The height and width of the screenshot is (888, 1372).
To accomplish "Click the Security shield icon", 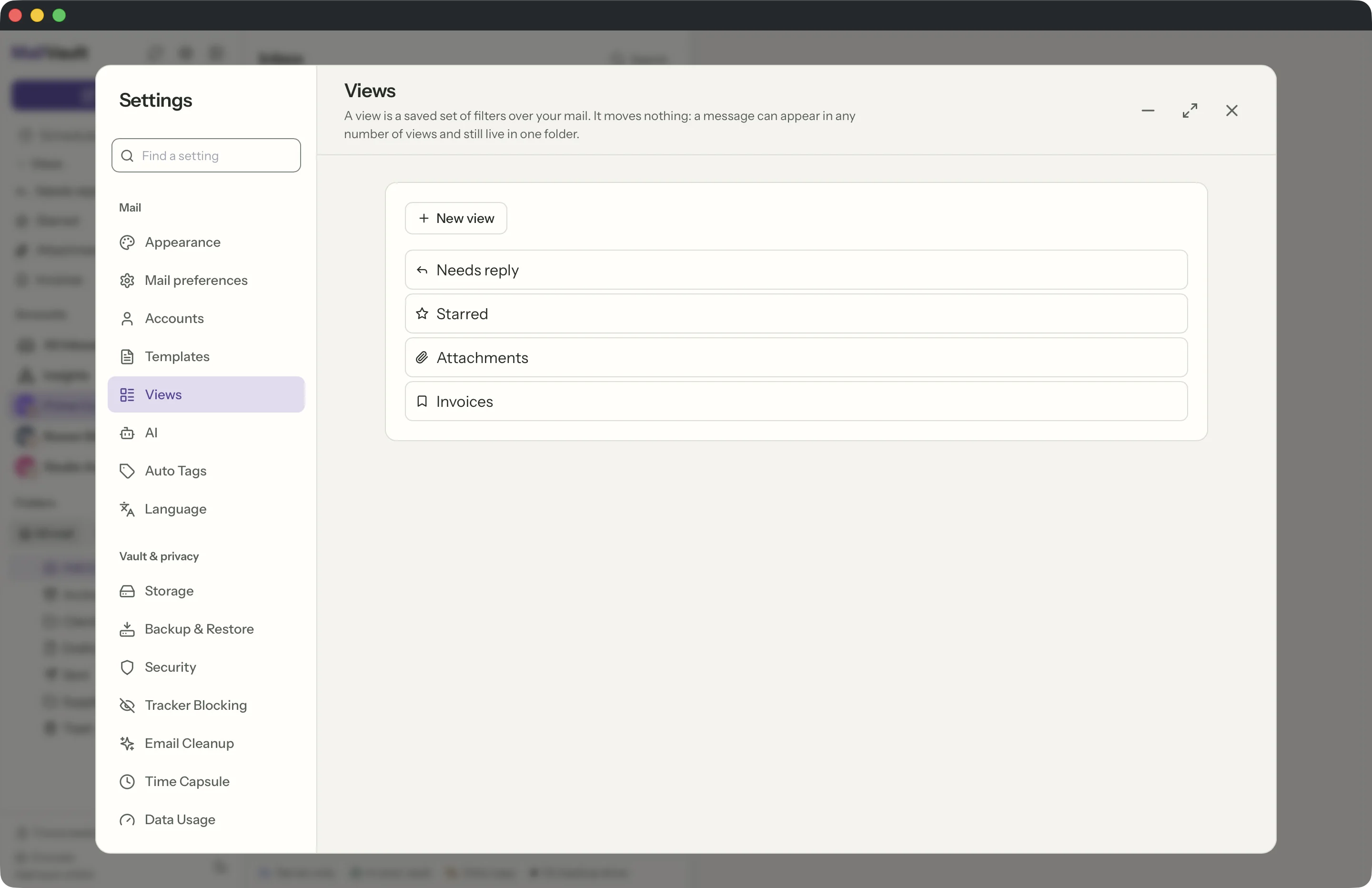I will 127,667.
